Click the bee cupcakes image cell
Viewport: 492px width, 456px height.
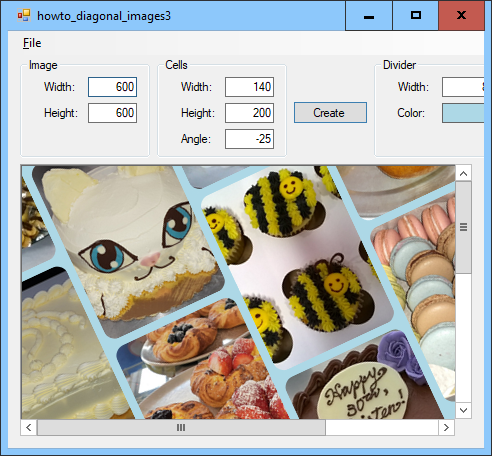(x=297, y=267)
